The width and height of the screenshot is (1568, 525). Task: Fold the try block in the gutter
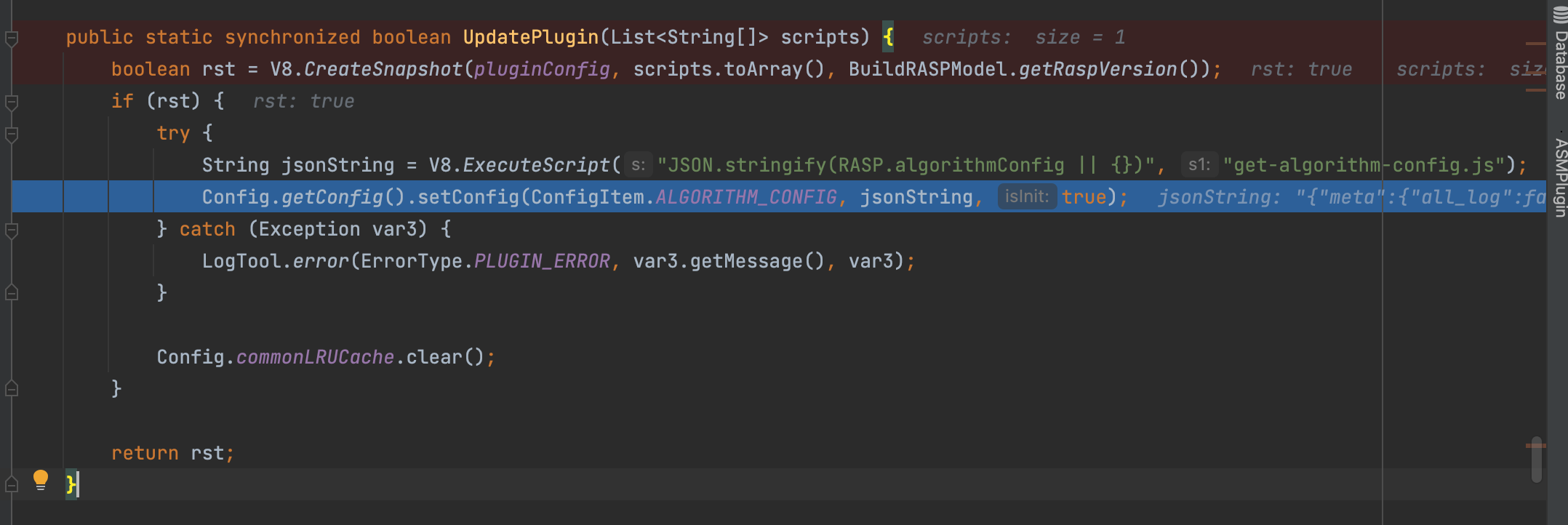click(12, 134)
